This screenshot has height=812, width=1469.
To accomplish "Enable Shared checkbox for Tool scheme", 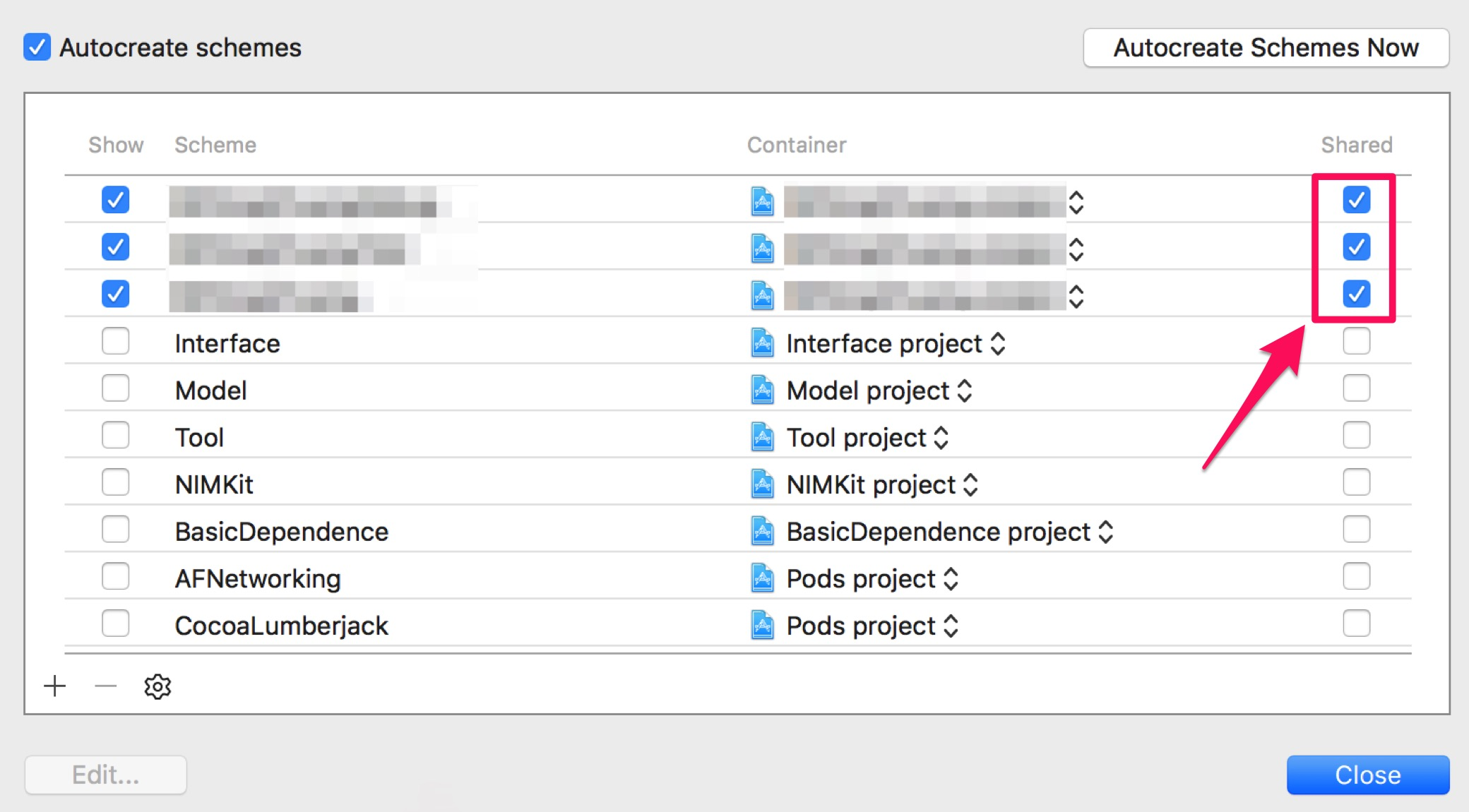I will (x=1356, y=435).
